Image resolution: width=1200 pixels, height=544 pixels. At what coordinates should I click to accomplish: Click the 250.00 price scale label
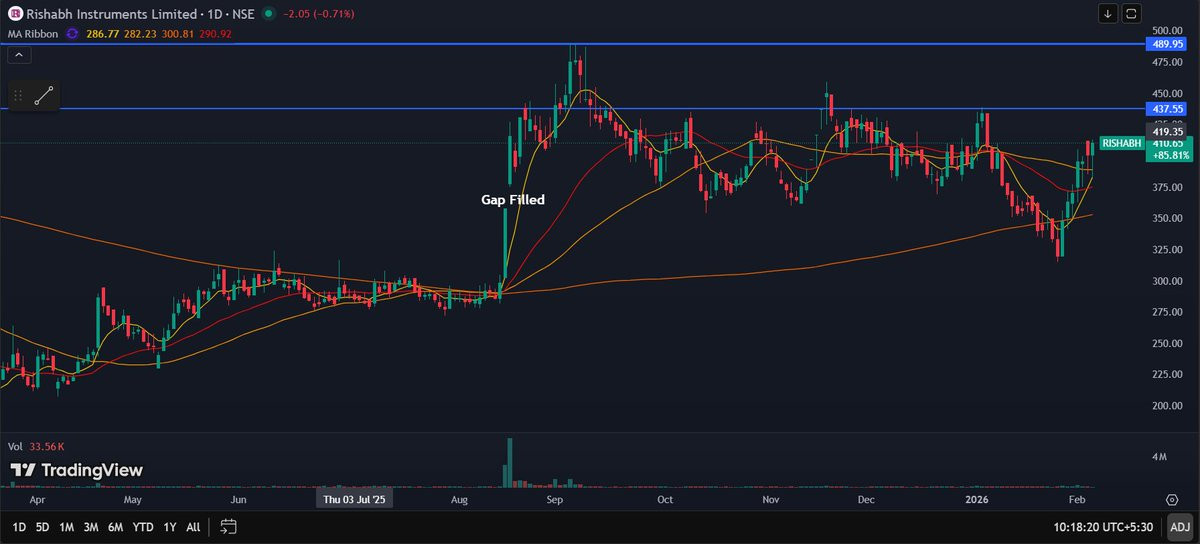[x=1166, y=343]
